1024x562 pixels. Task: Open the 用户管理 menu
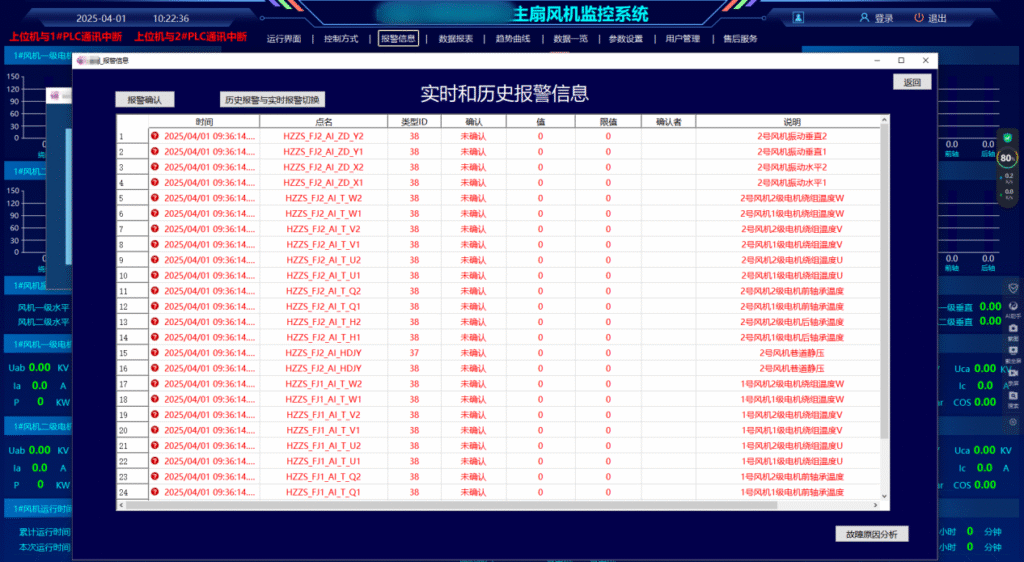point(682,39)
